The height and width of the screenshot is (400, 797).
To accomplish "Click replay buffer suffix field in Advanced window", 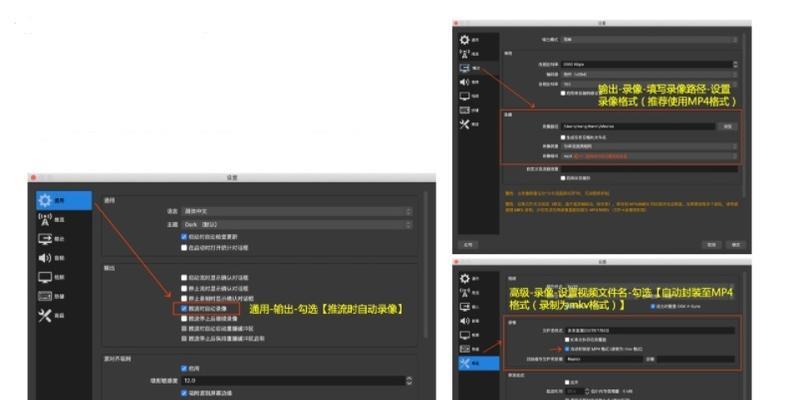I will pos(696,359).
